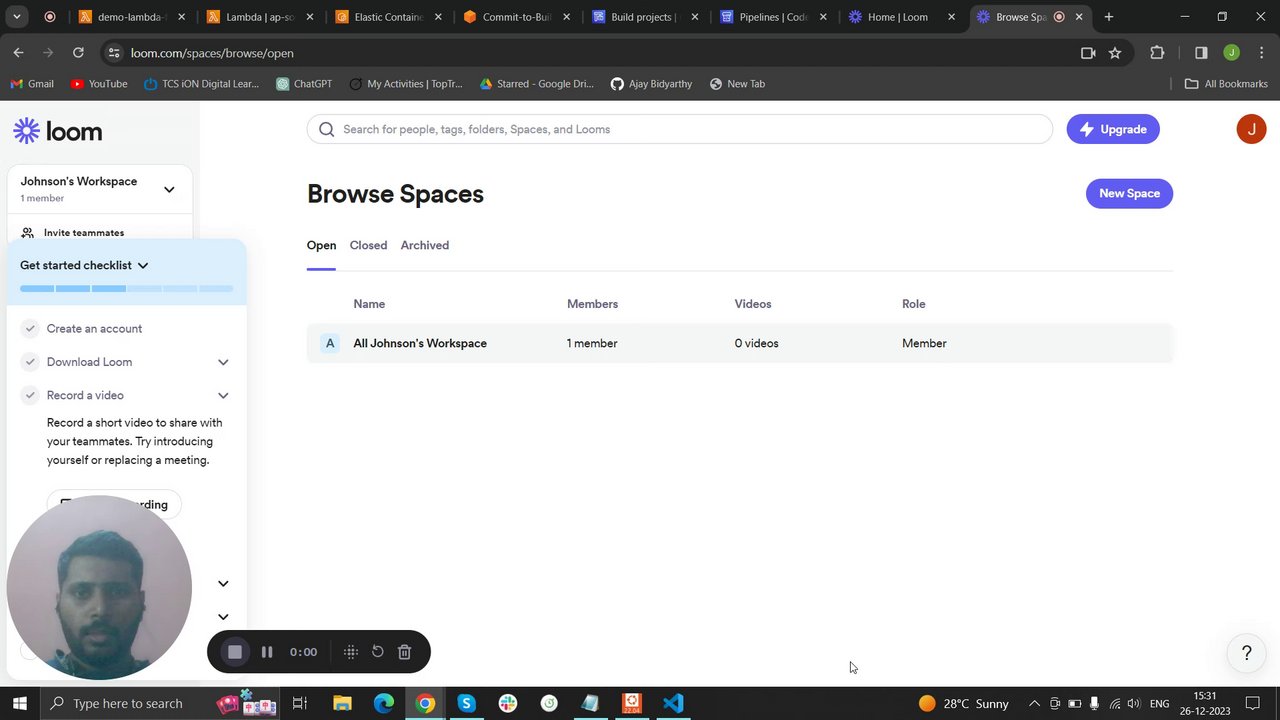This screenshot has width=1280, height=720.
Task: Open the Chrome side panel icon
Action: 1201,53
